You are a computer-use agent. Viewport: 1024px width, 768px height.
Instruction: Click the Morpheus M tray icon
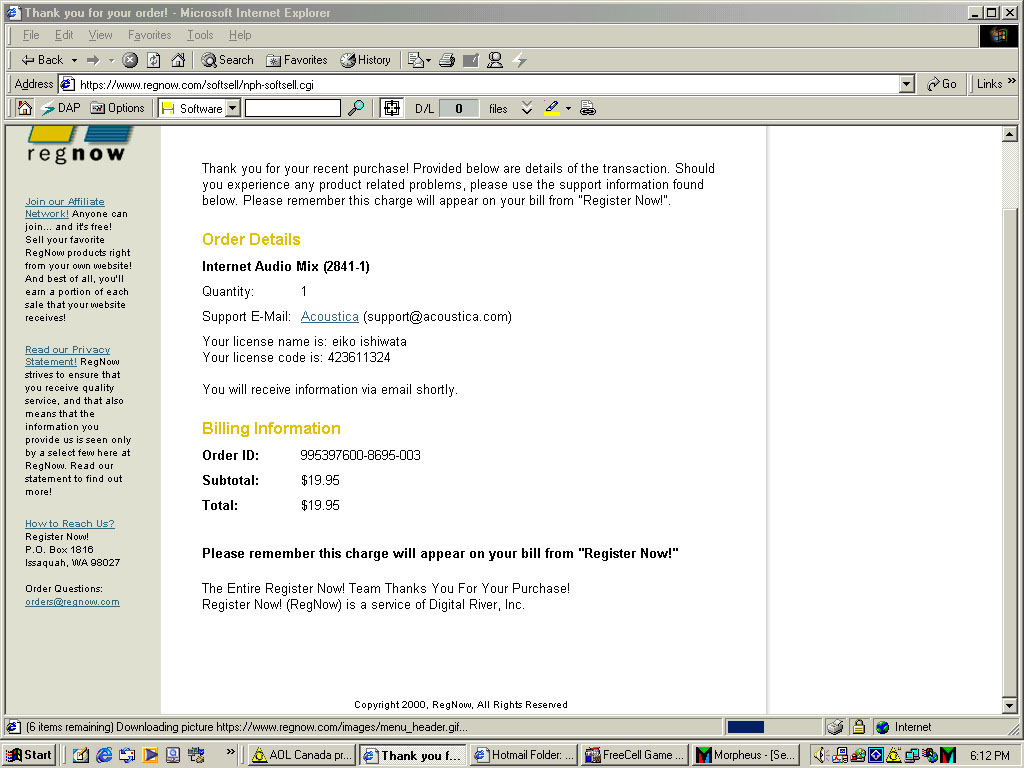(x=948, y=756)
